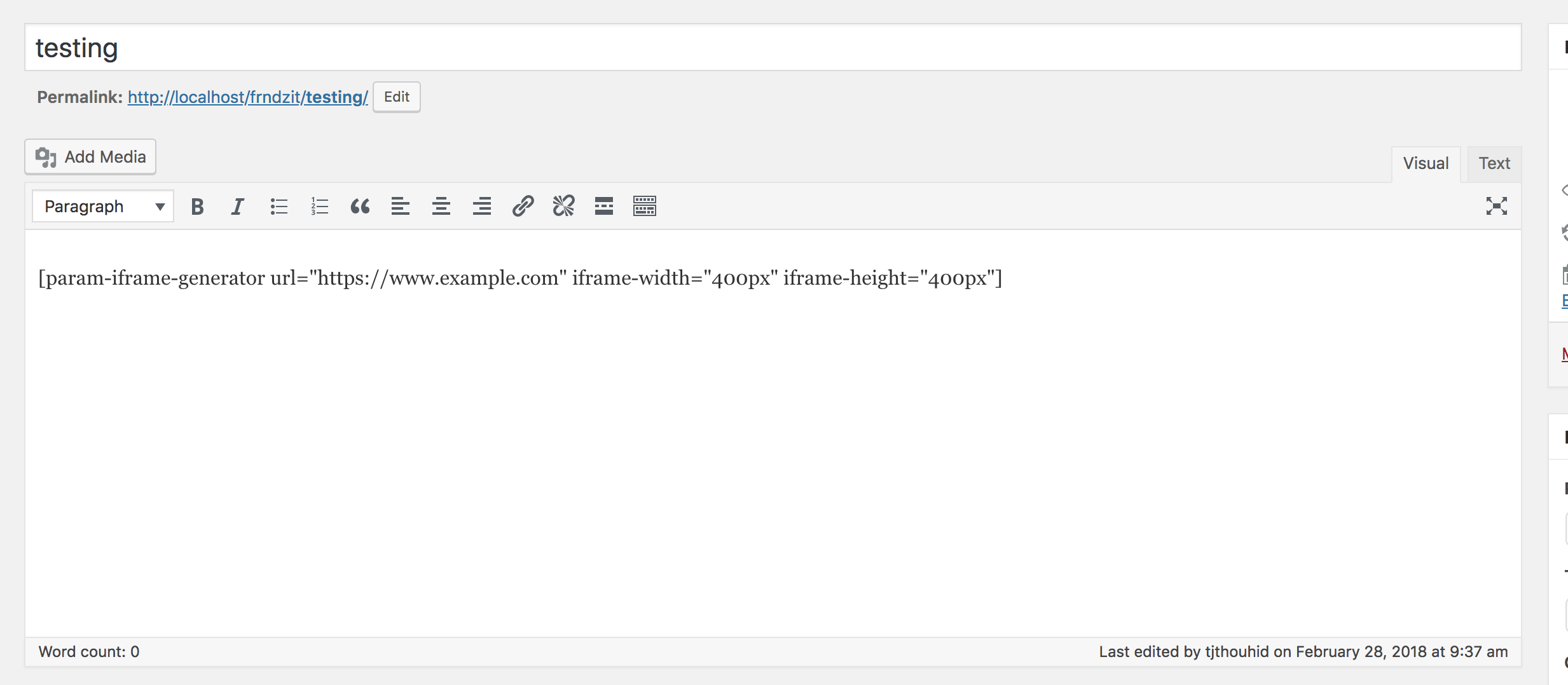Image resolution: width=1568 pixels, height=685 pixels.
Task: Enable distraction-free writing mode
Action: (1496, 206)
